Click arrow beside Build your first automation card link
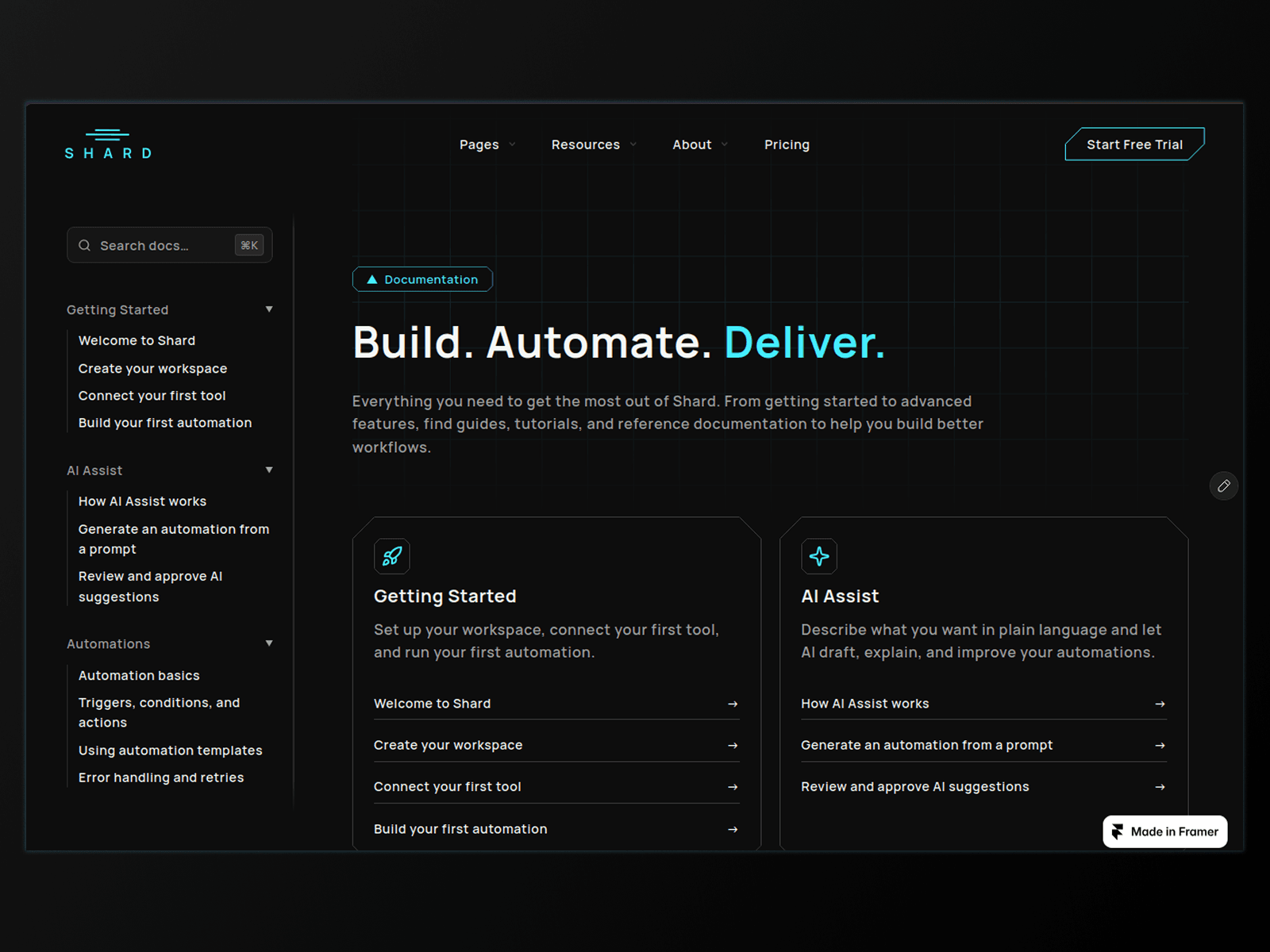 (733, 829)
